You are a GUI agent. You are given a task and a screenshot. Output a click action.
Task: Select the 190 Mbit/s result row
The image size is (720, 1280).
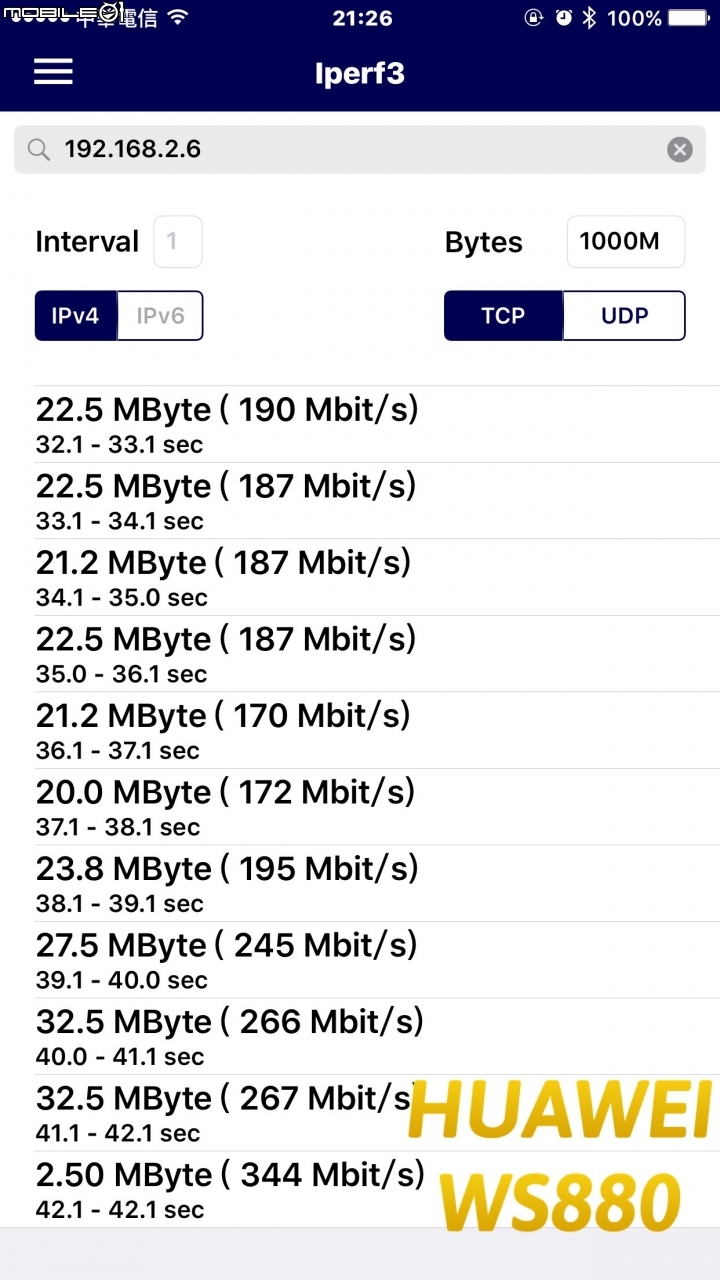377,424
